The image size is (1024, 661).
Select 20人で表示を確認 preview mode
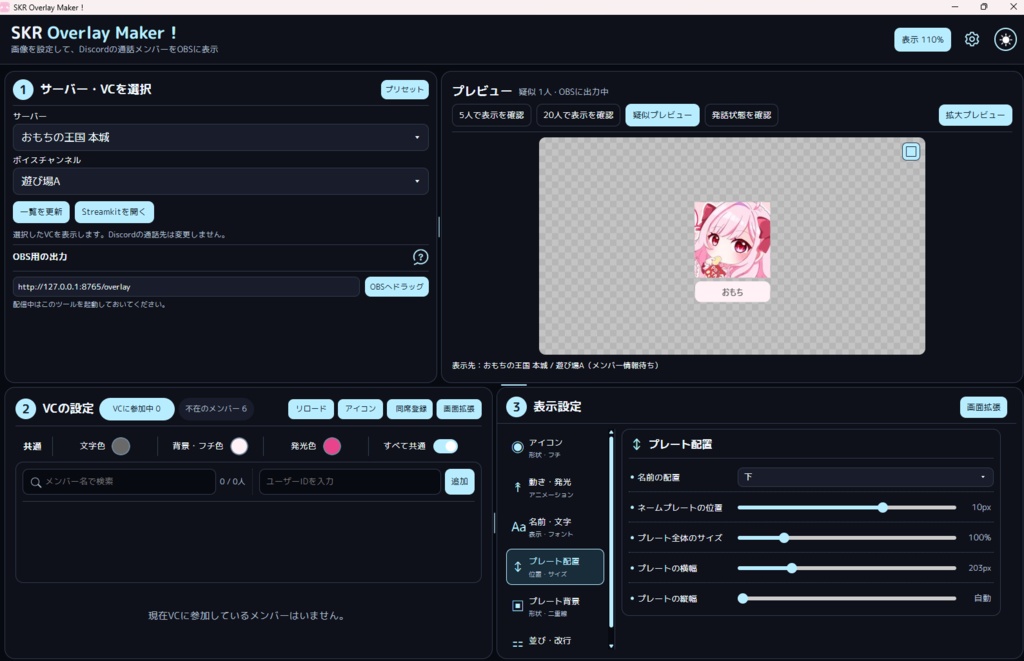click(x=578, y=115)
